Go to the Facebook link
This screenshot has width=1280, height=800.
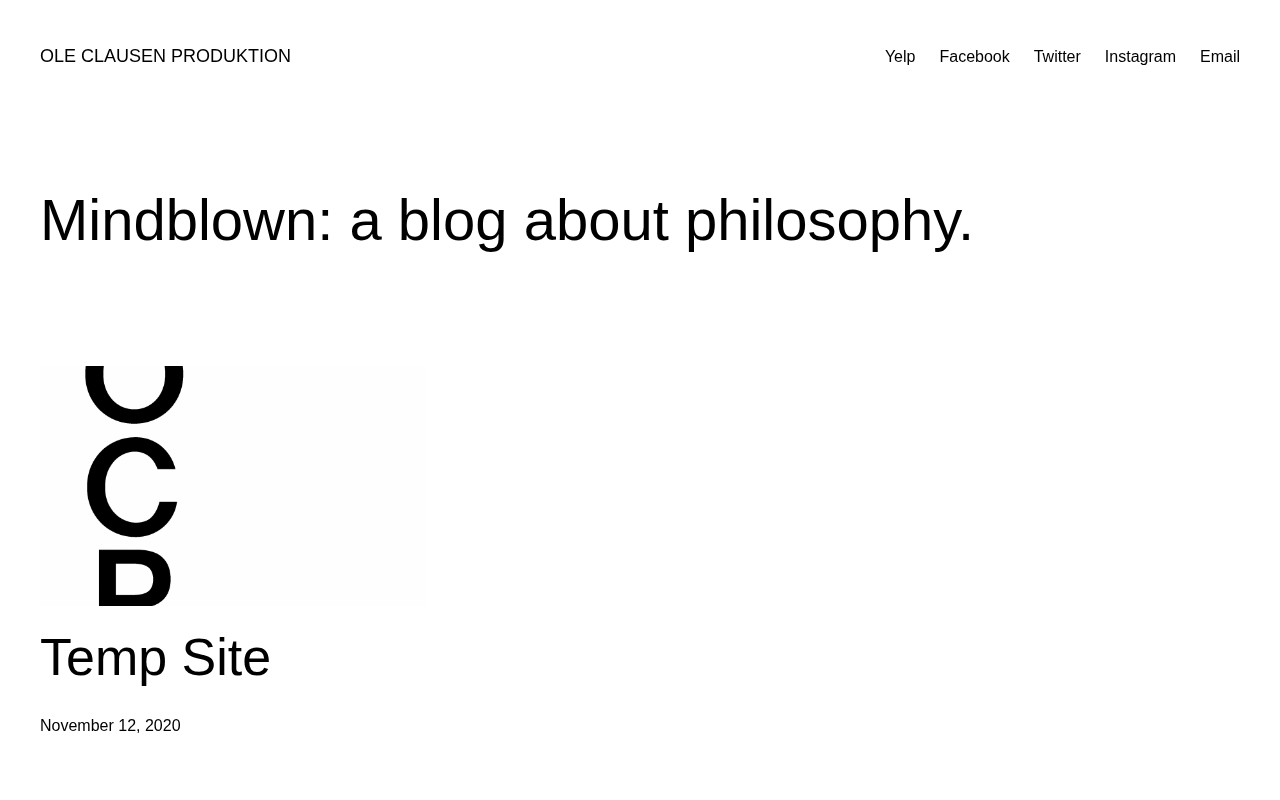(973, 56)
